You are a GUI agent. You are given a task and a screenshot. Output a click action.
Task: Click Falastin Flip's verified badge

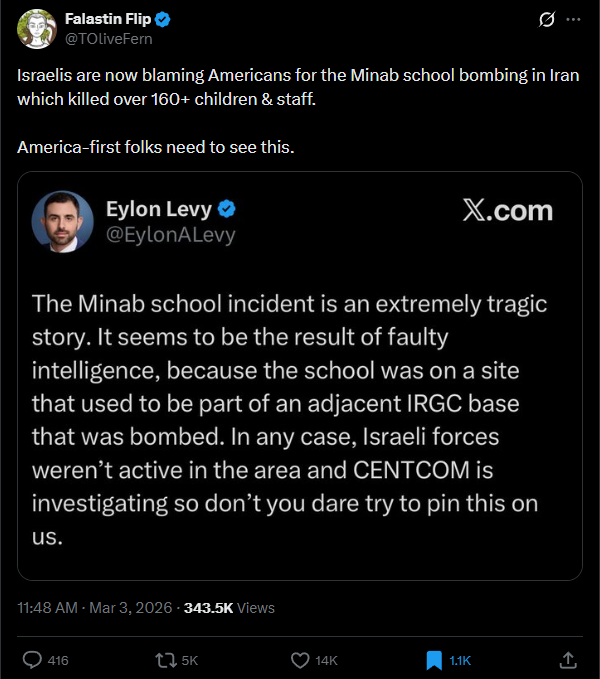pos(163,19)
